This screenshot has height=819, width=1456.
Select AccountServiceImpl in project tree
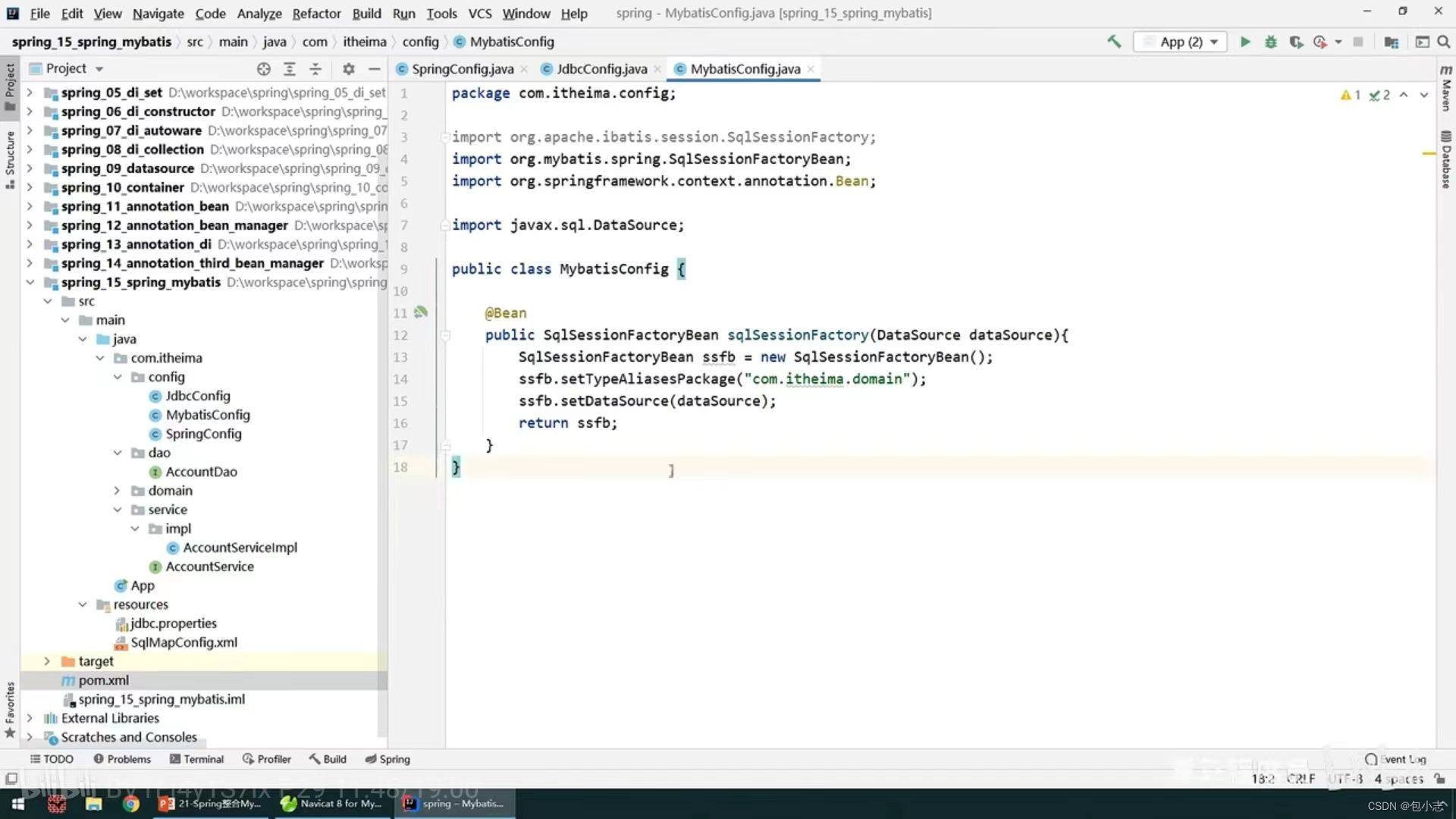[x=240, y=548]
